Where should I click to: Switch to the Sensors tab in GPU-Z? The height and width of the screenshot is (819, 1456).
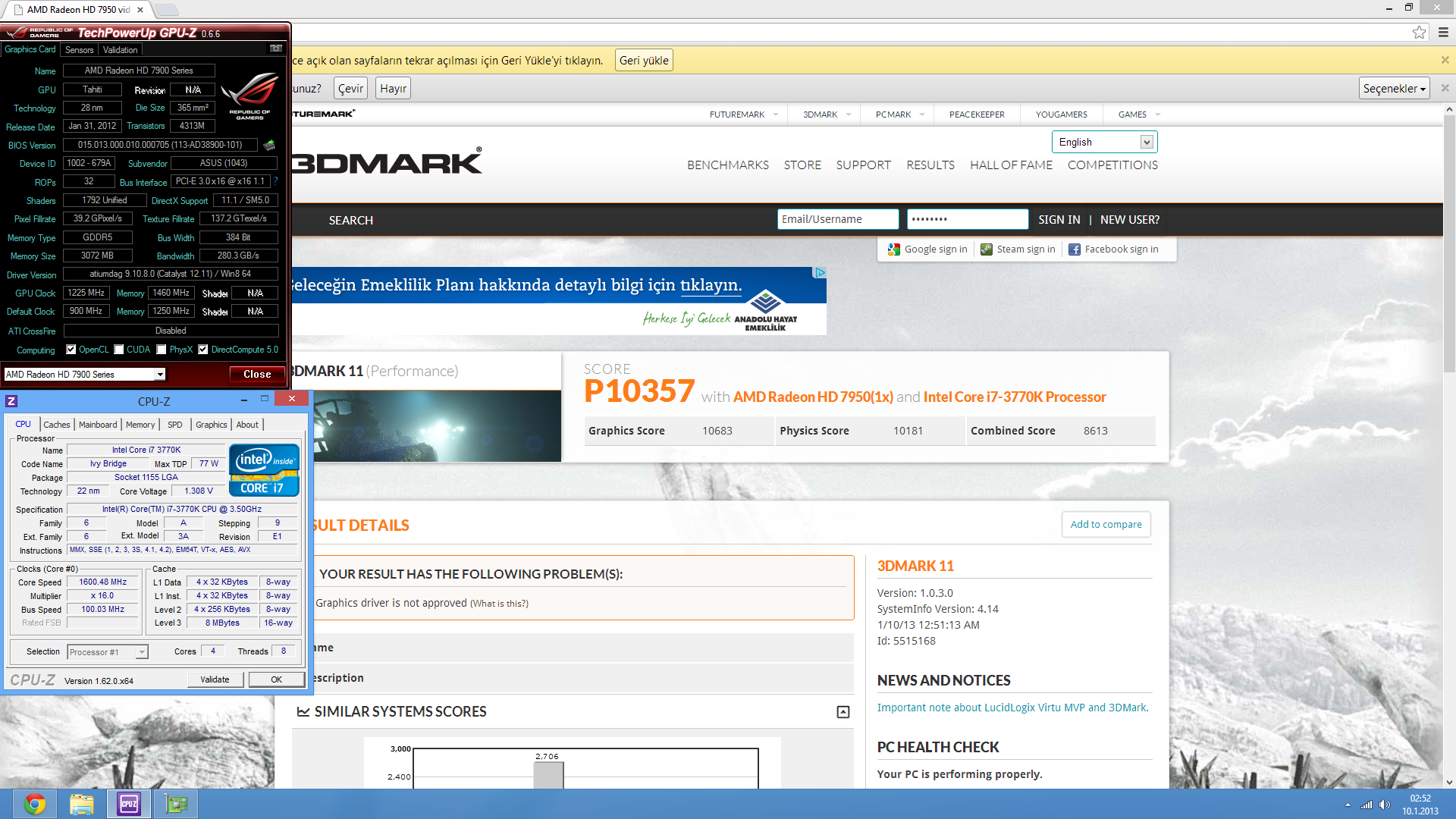79,49
